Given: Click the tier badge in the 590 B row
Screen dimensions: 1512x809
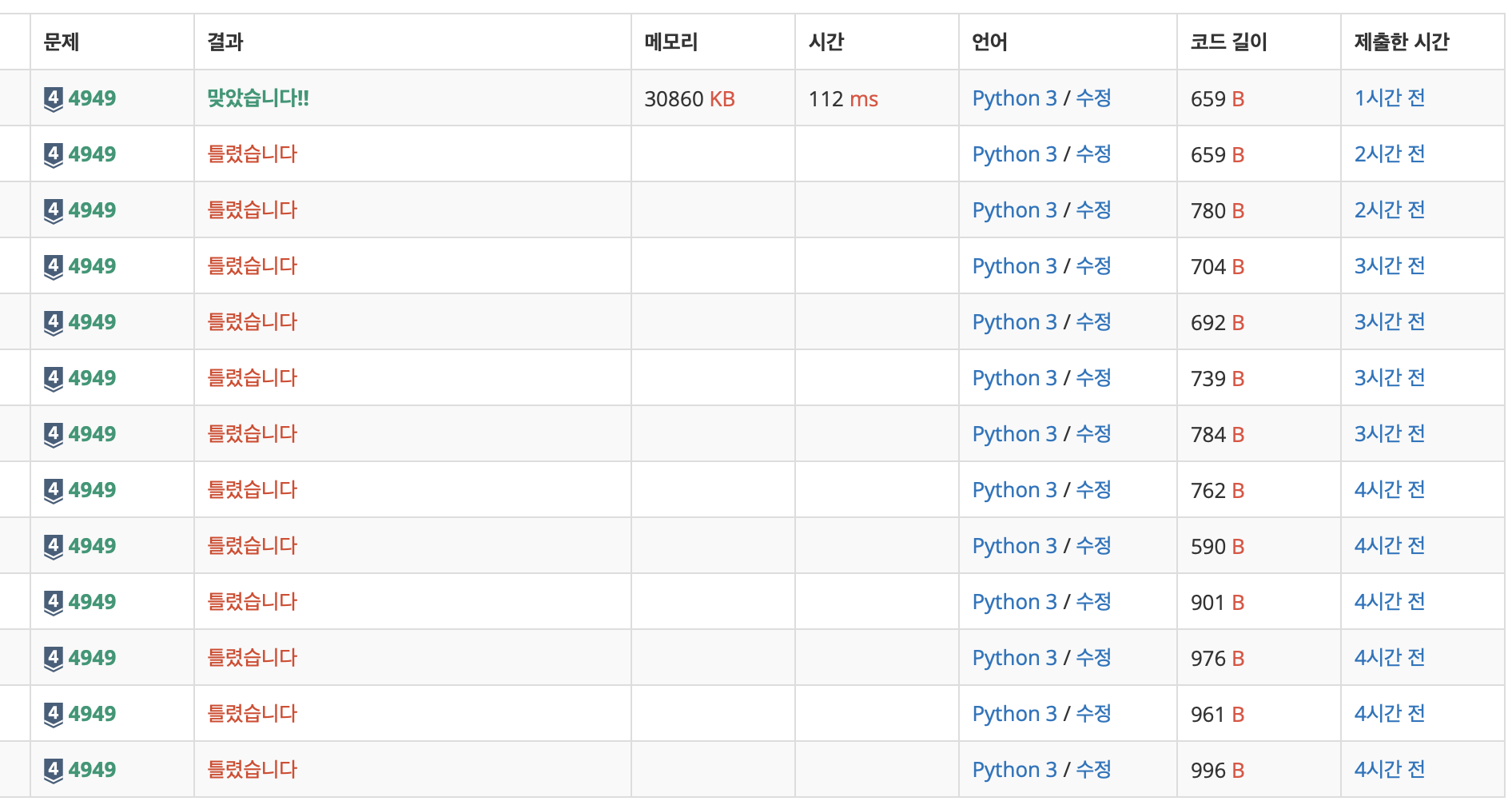Looking at the screenshot, I should click(54, 547).
